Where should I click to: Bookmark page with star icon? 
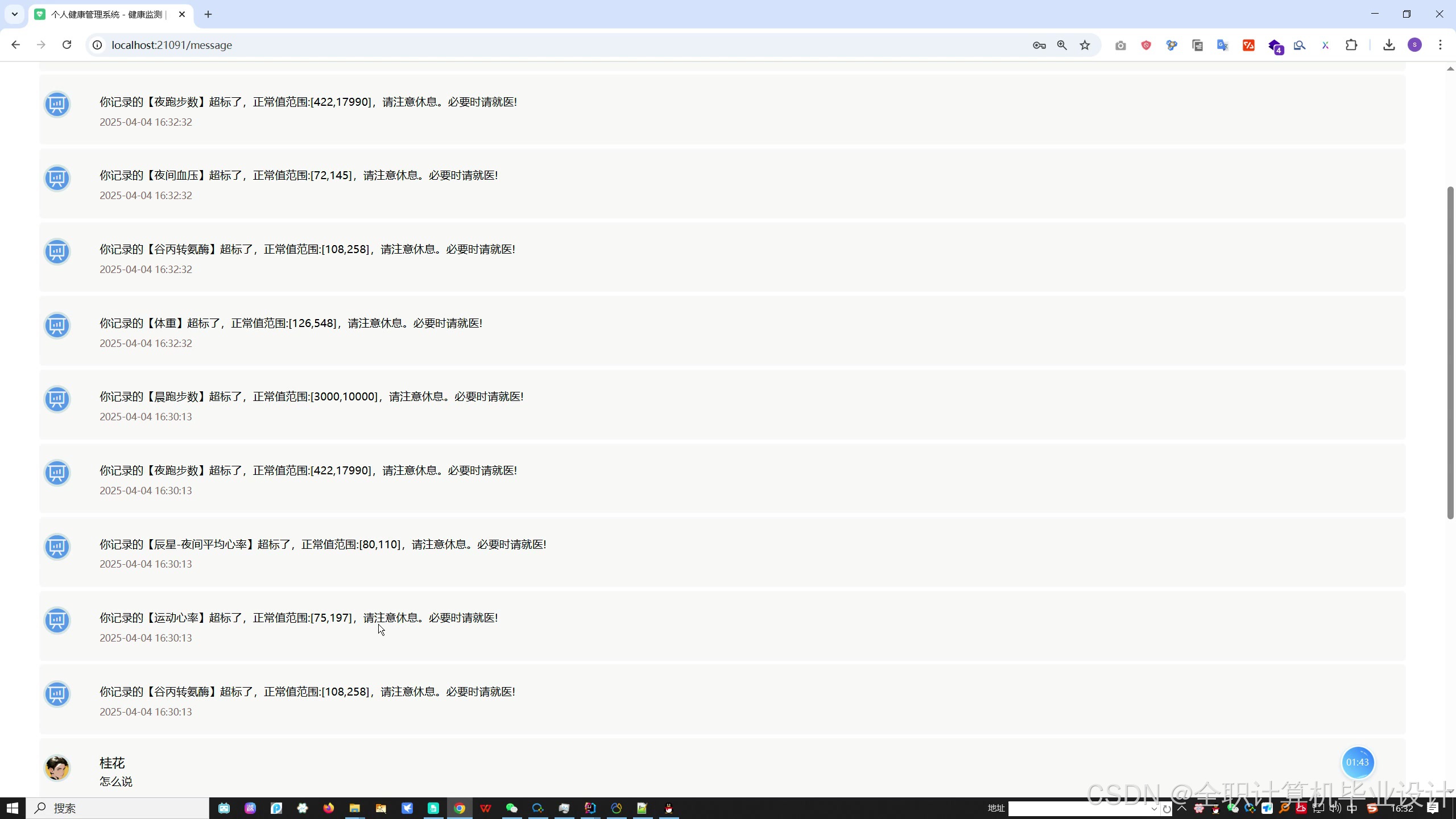click(1085, 45)
